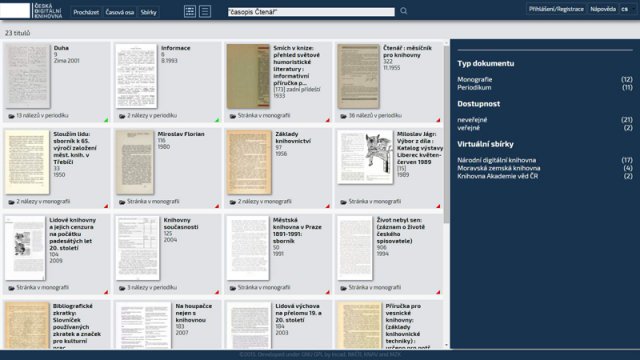Open Procházet menu
The height and width of the screenshot is (360, 640).
point(86,12)
